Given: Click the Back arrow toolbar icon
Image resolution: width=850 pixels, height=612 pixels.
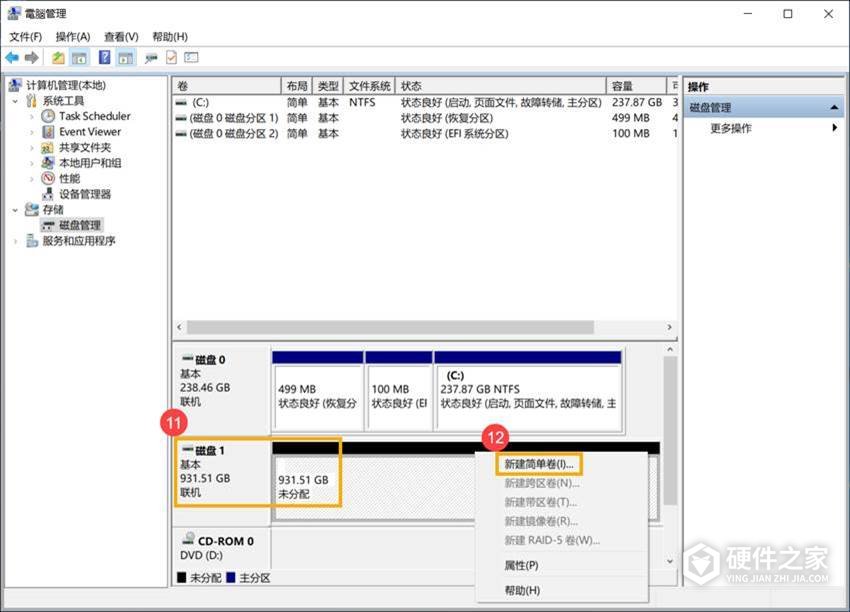Looking at the screenshot, I should click(x=12, y=57).
